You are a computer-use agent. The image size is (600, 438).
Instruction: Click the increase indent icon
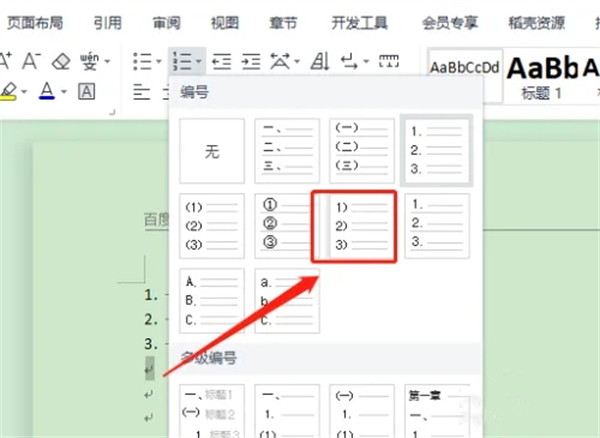point(251,61)
